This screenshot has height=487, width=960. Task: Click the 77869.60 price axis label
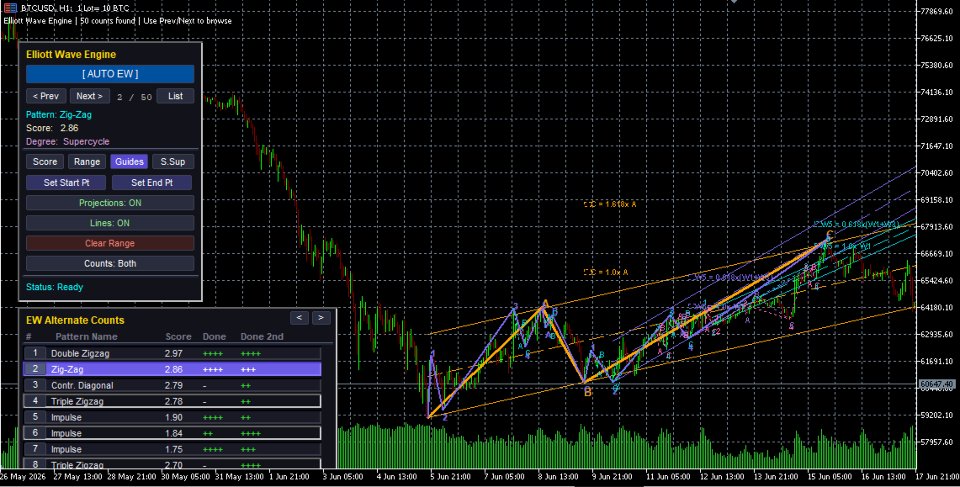tap(937, 11)
